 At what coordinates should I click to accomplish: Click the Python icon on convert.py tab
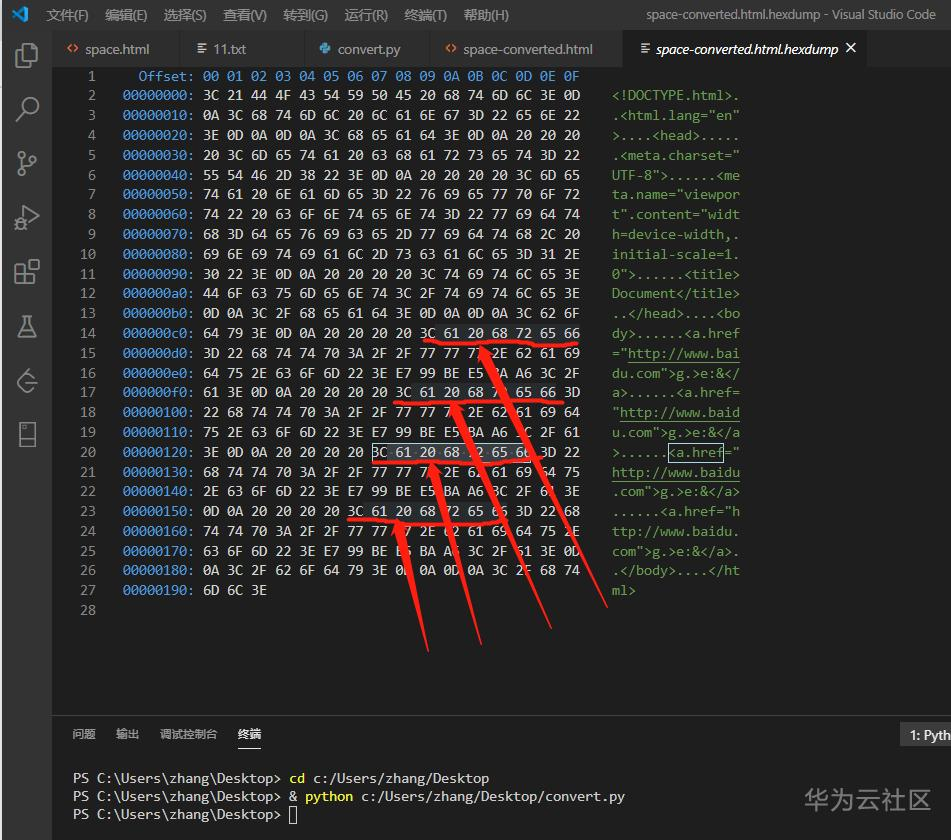point(325,49)
